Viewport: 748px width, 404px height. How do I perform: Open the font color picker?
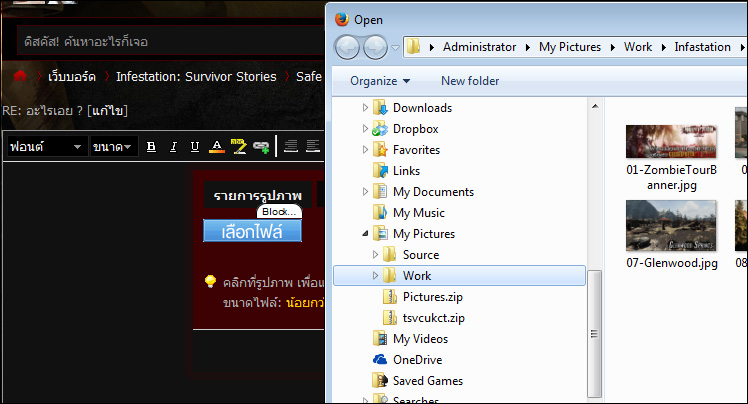216,147
